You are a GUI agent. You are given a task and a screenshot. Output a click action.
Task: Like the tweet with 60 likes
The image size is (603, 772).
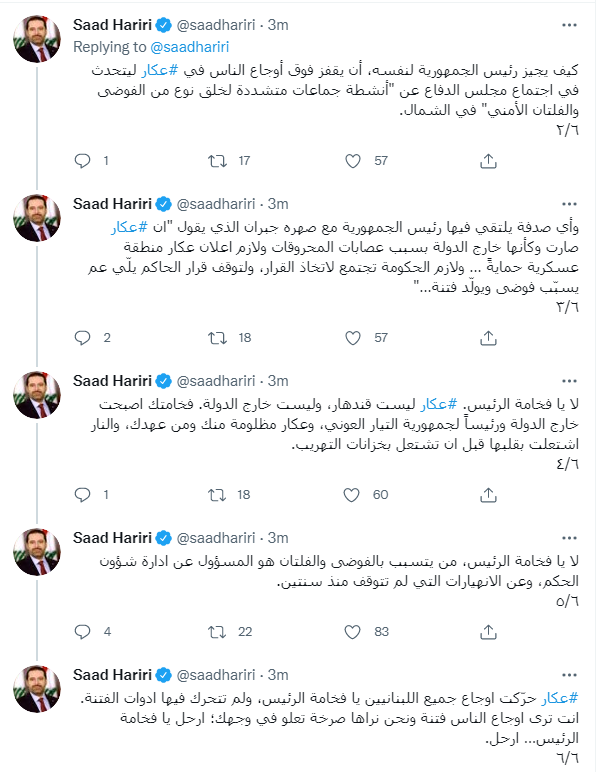351,495
